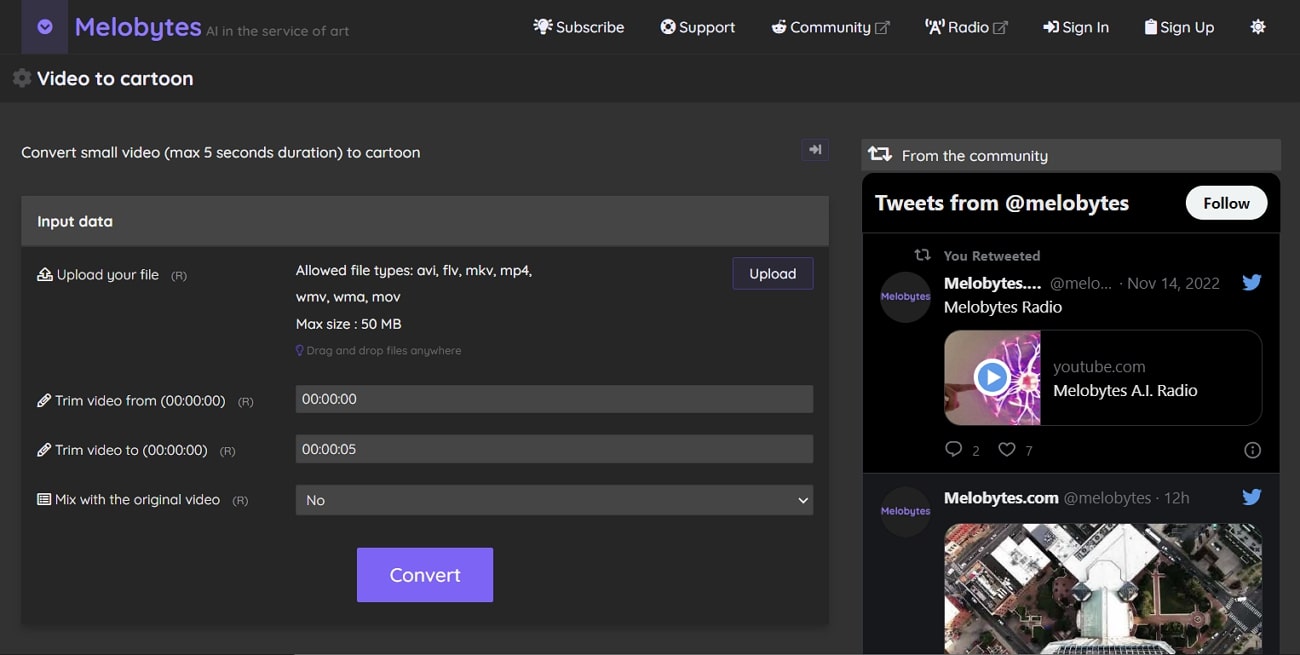
Task: Open the tweet info circle icon
Action: 1252,450
